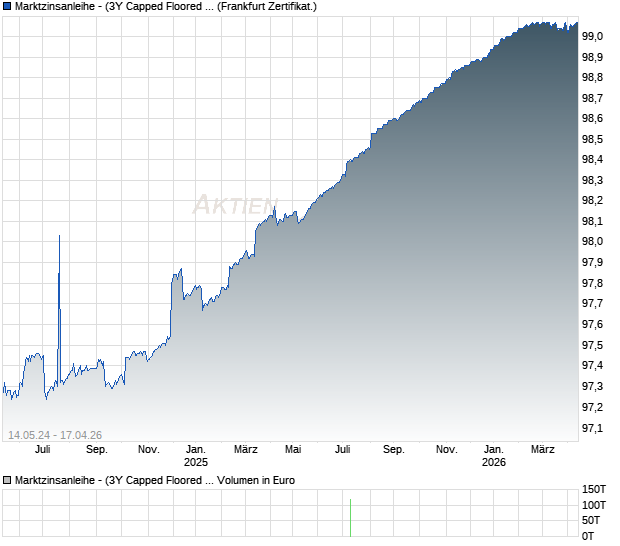Click the gray volume legend square
The image size is (620, 546).
[8, 480]
